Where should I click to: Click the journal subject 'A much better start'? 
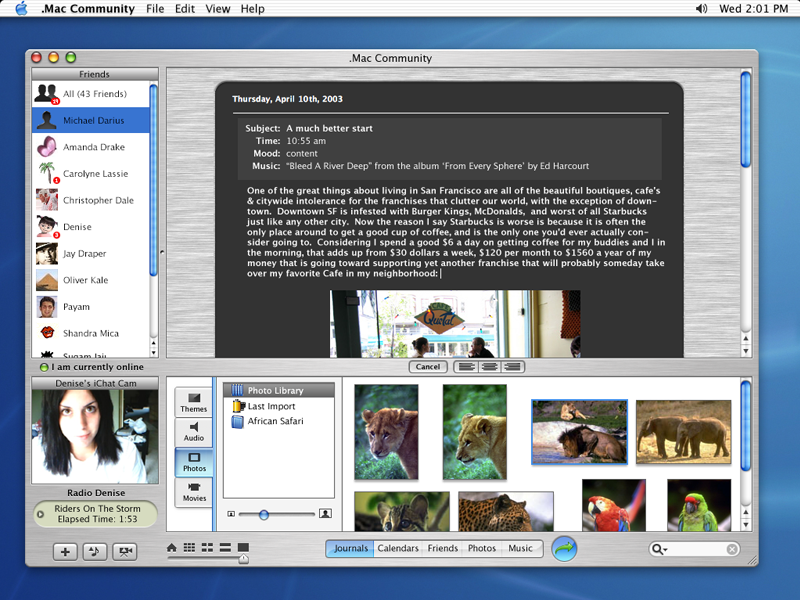tap(329, 129)
